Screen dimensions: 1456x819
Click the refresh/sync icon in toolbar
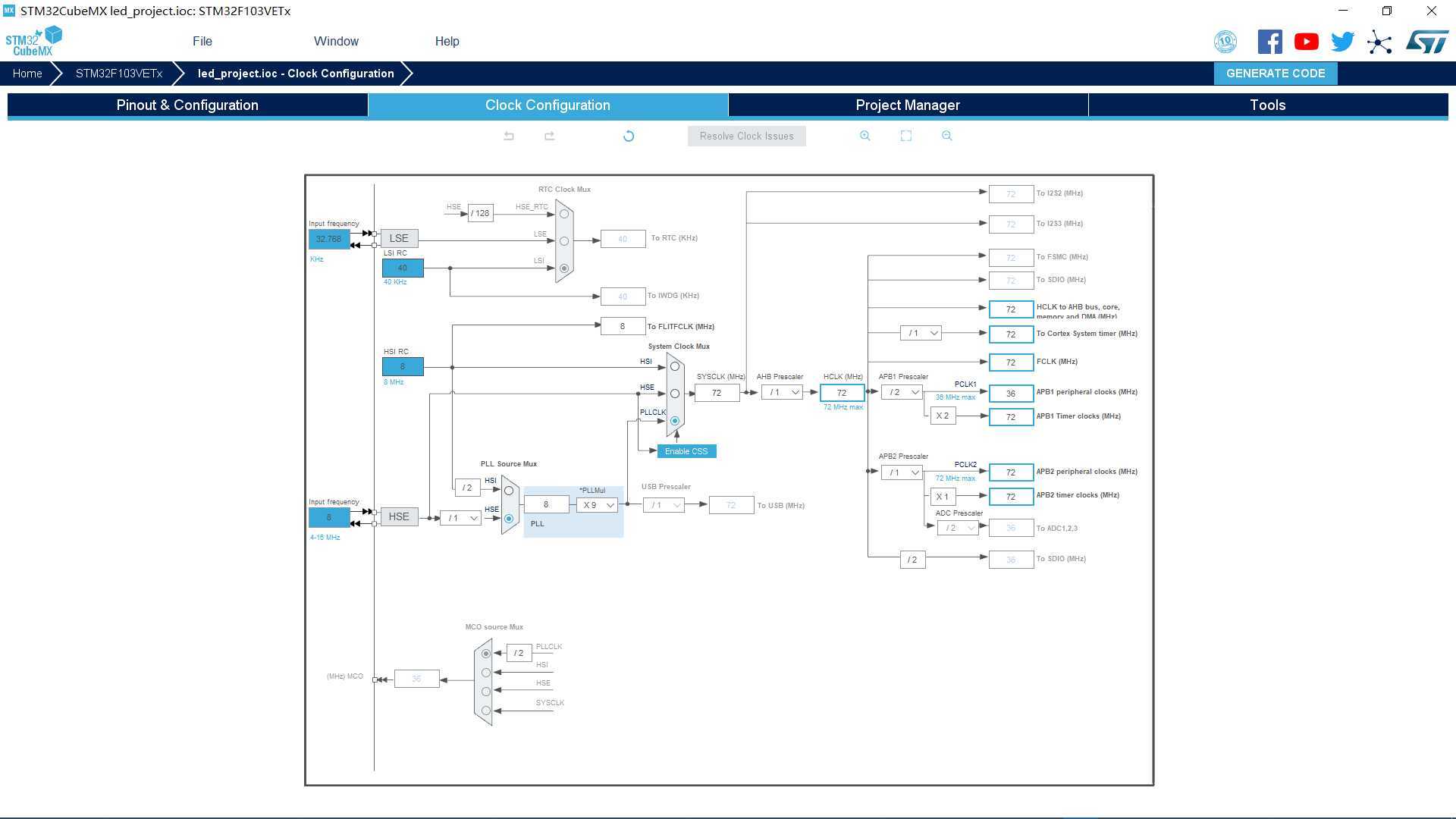[629, 135]
